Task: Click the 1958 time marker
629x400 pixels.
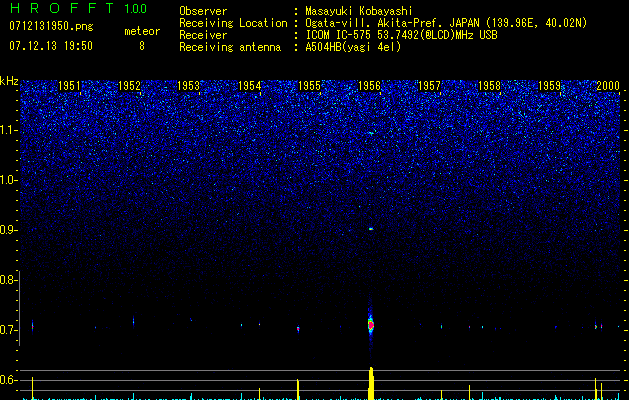Action: 489,86
